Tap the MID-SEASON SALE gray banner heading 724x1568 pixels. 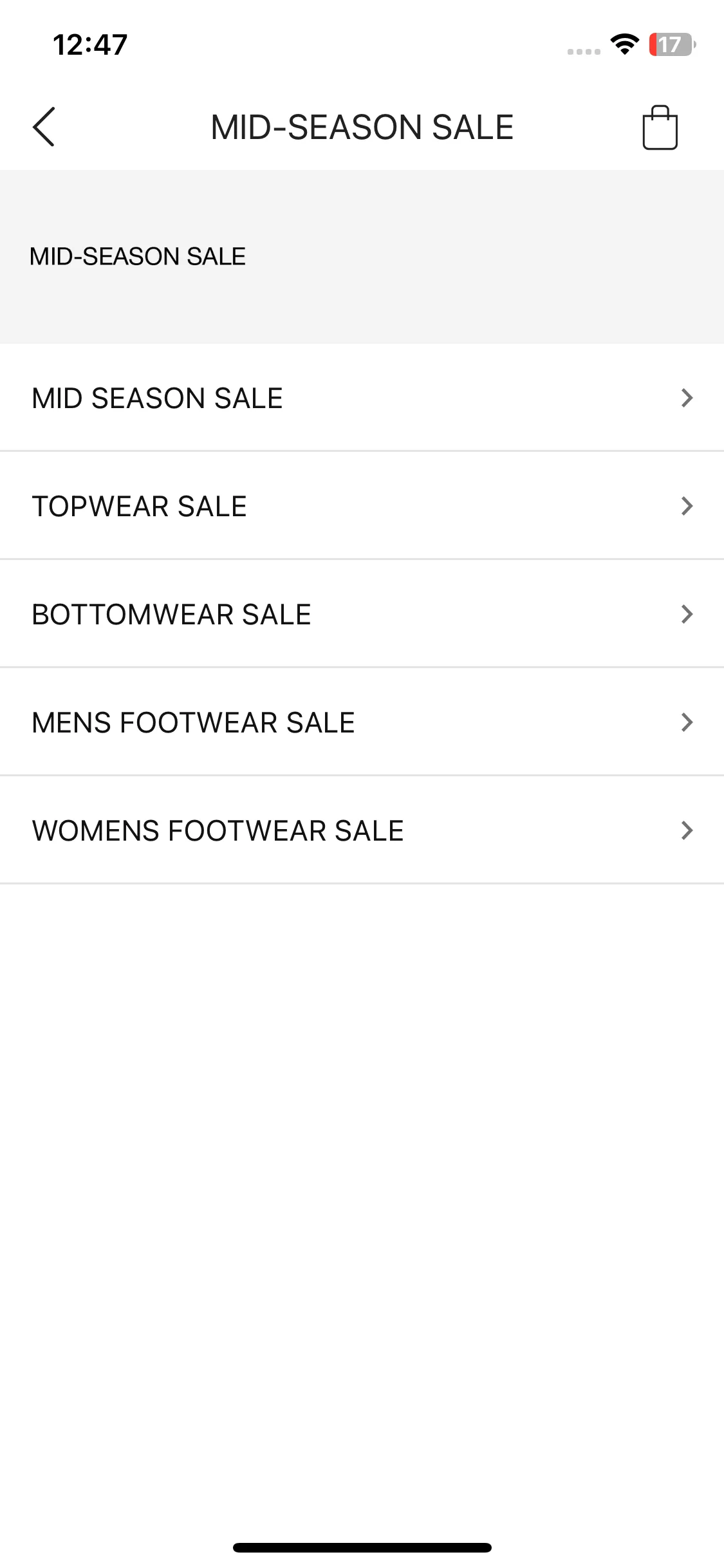[138, 256]
